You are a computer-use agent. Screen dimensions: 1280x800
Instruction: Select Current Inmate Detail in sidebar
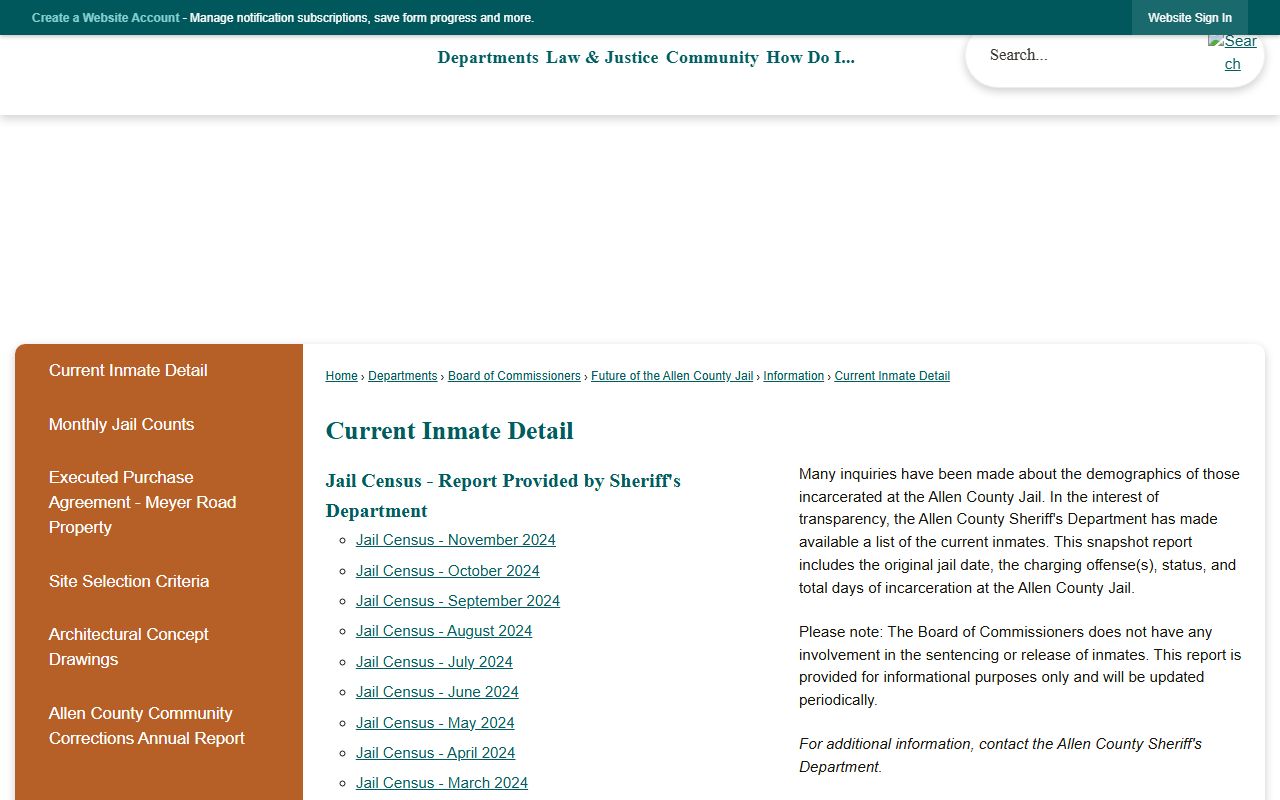159,370
